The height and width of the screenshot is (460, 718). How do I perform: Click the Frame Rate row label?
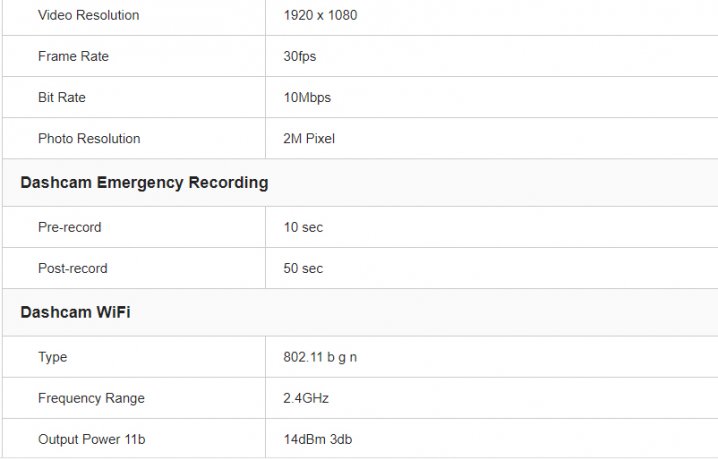(73, 56)
